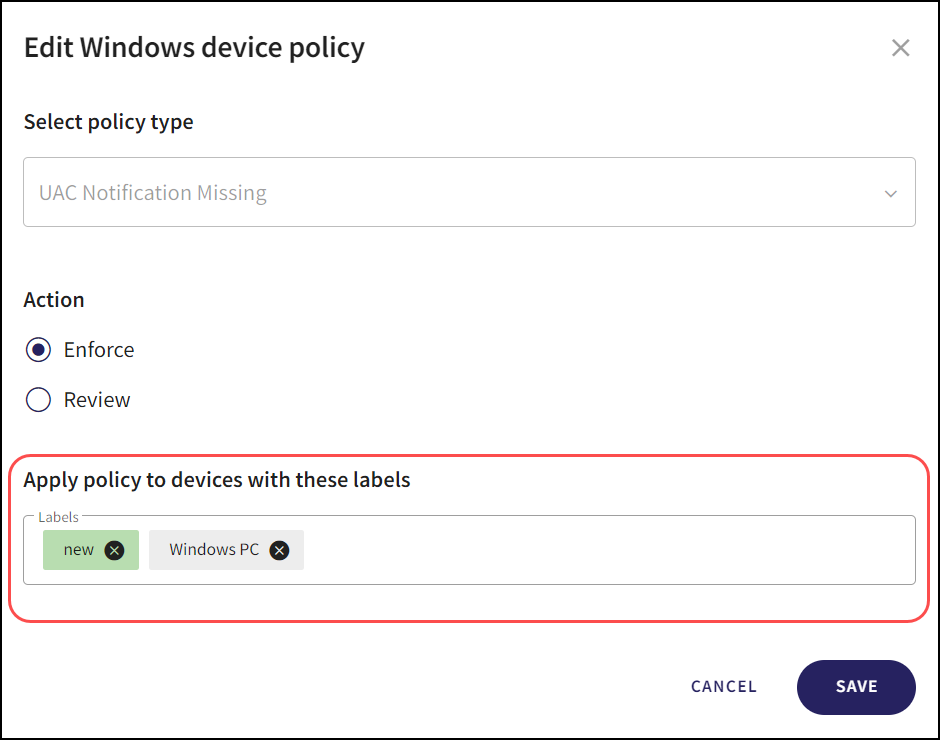Close the Edit Windows device policy dialog
Screen dimensions: 940x740
900,48
